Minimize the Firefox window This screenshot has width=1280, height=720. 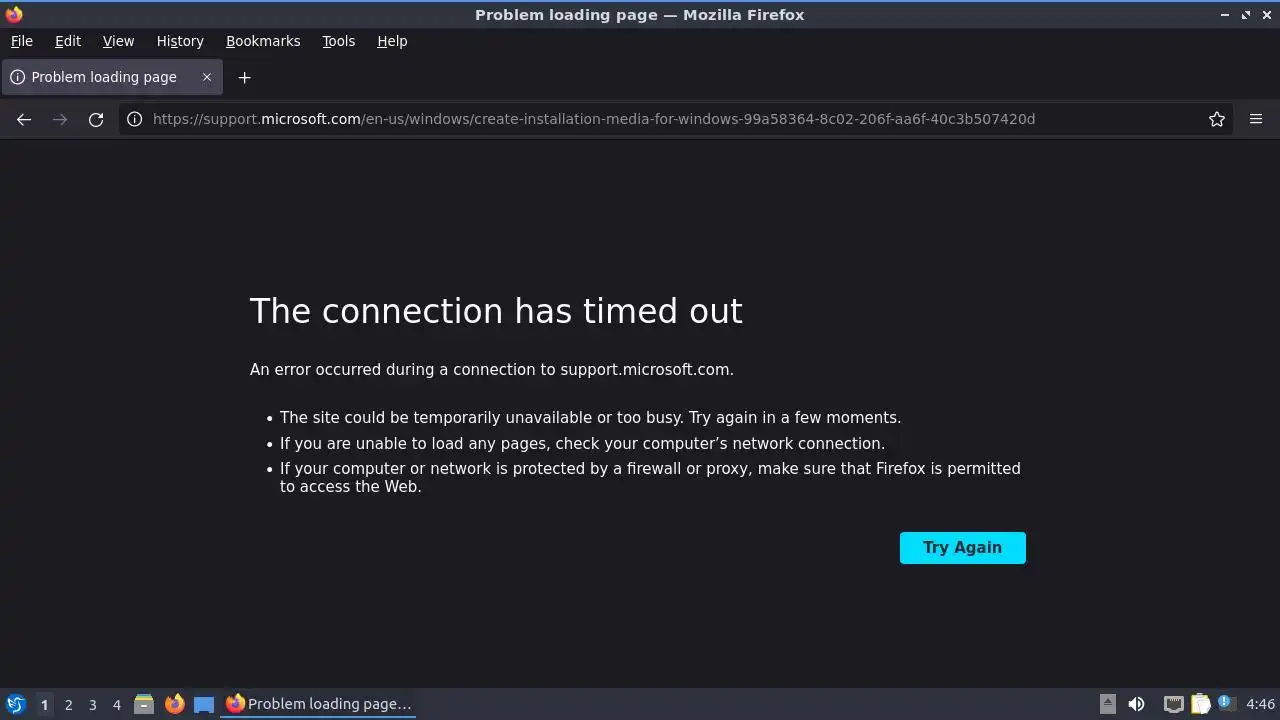tap(1225, 15)
